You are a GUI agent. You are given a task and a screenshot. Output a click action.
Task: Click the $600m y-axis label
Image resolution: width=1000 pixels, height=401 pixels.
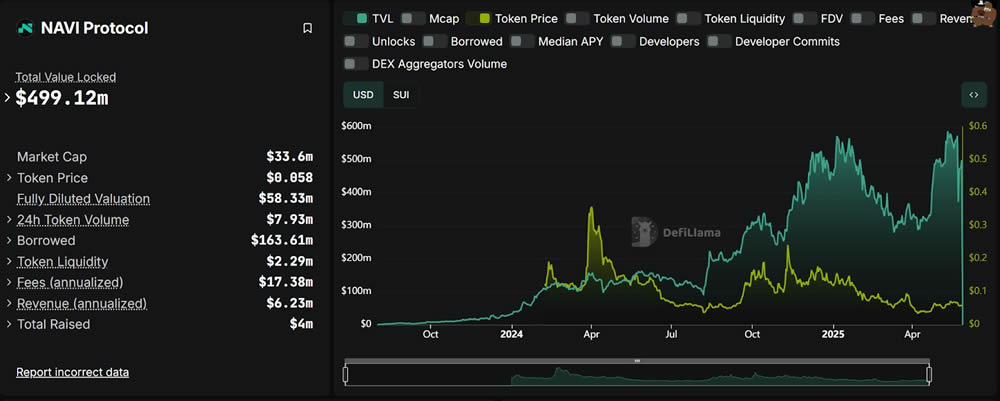click(x=357, y=126)
